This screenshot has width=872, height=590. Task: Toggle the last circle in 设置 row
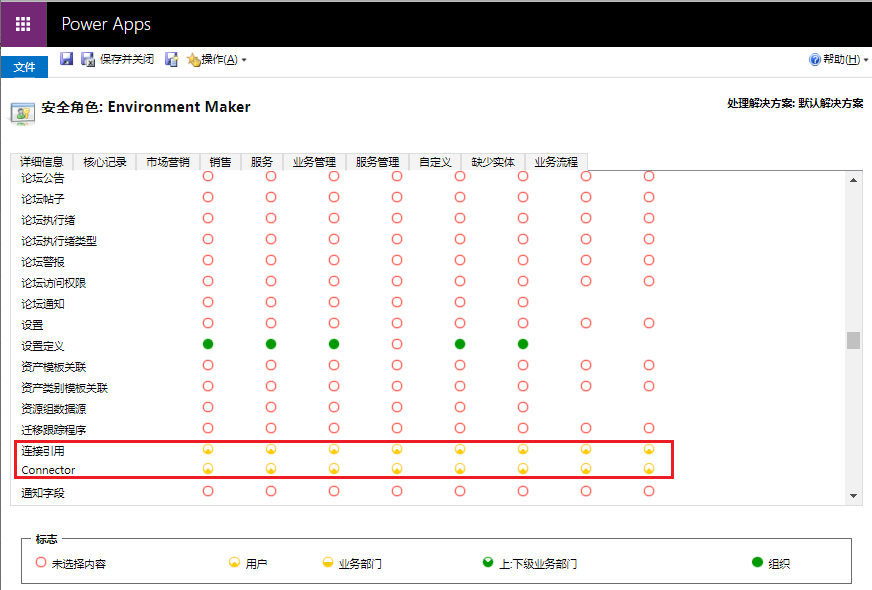(649, 323)
